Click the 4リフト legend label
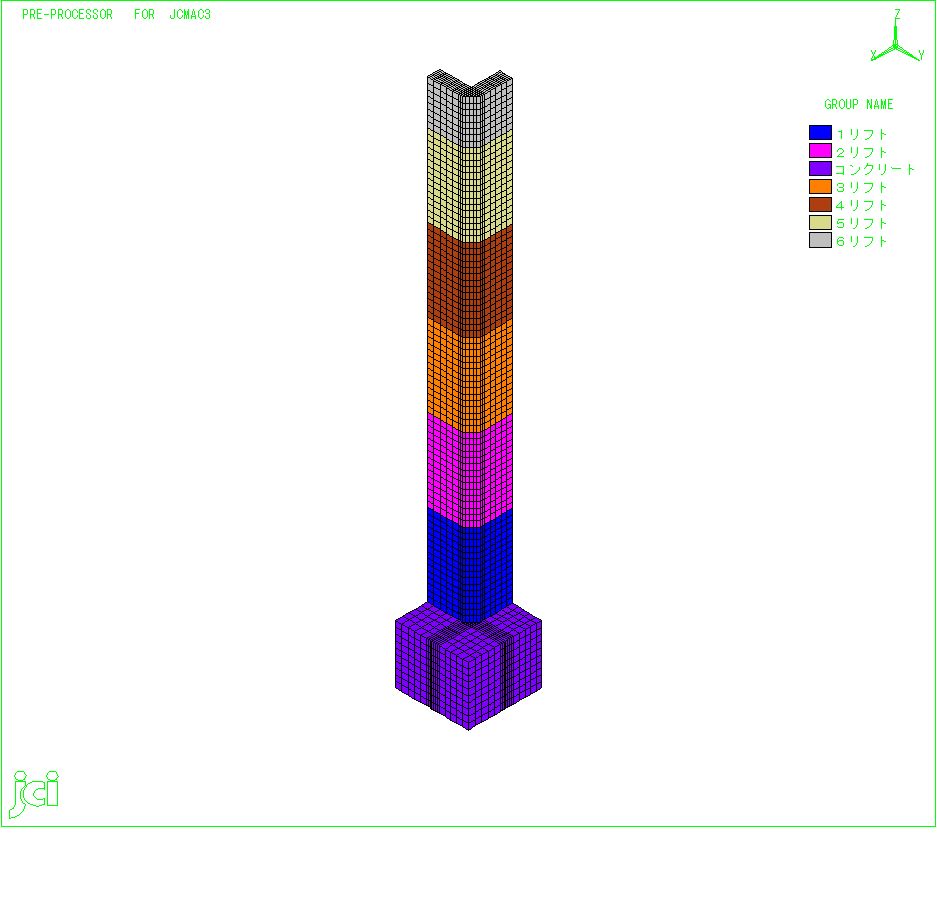Viewport: 937px width, 899px height. pyautogui.click(x=861, y=205)
